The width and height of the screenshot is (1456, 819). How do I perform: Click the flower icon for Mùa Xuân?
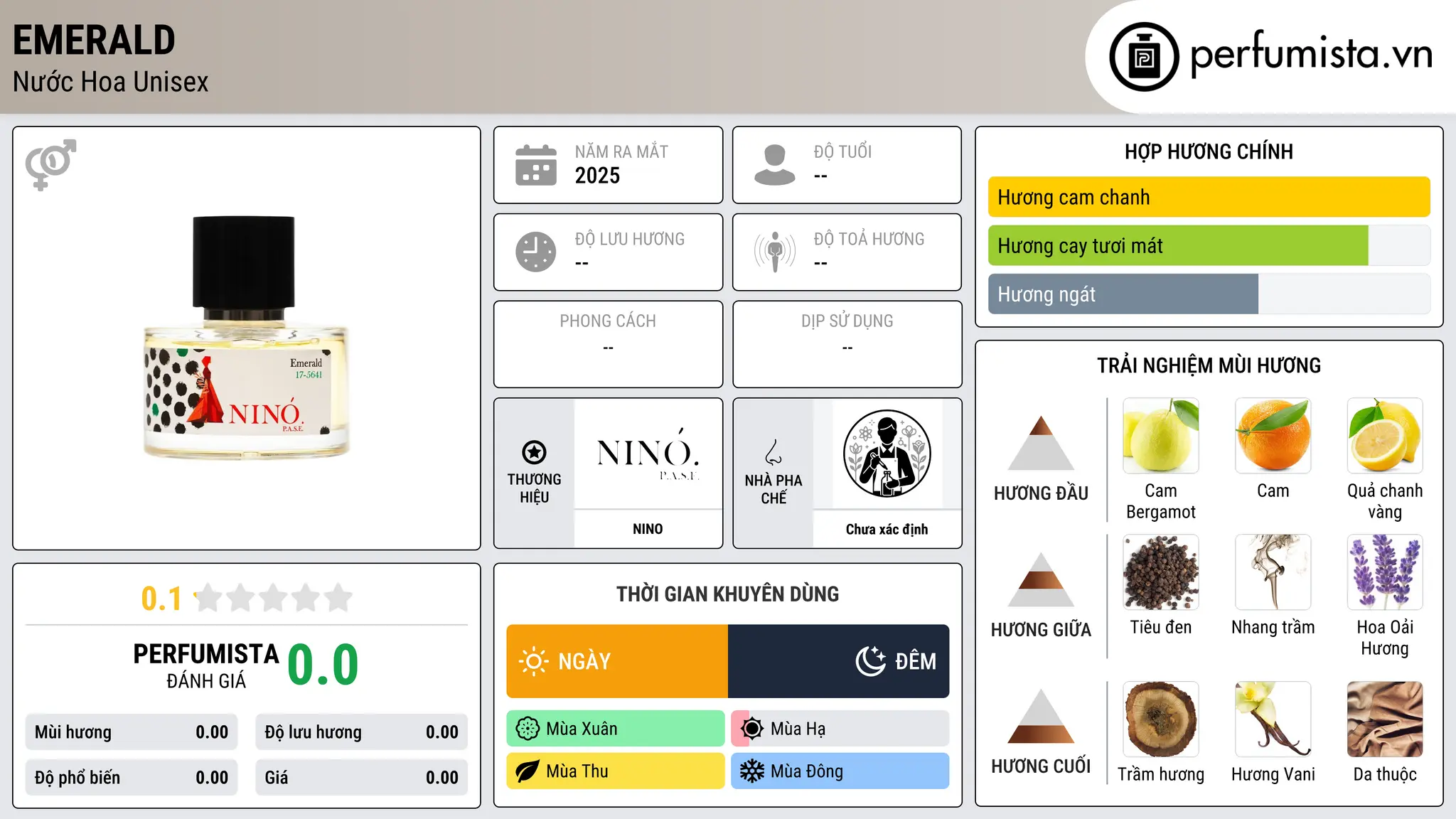(528, 729)
